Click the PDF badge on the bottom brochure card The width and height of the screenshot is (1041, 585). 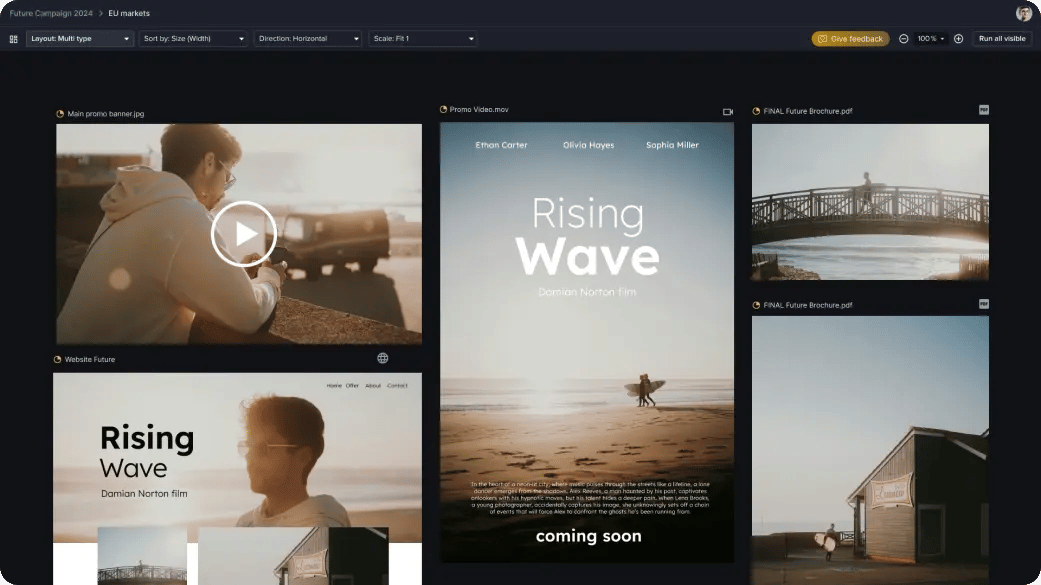985,304
